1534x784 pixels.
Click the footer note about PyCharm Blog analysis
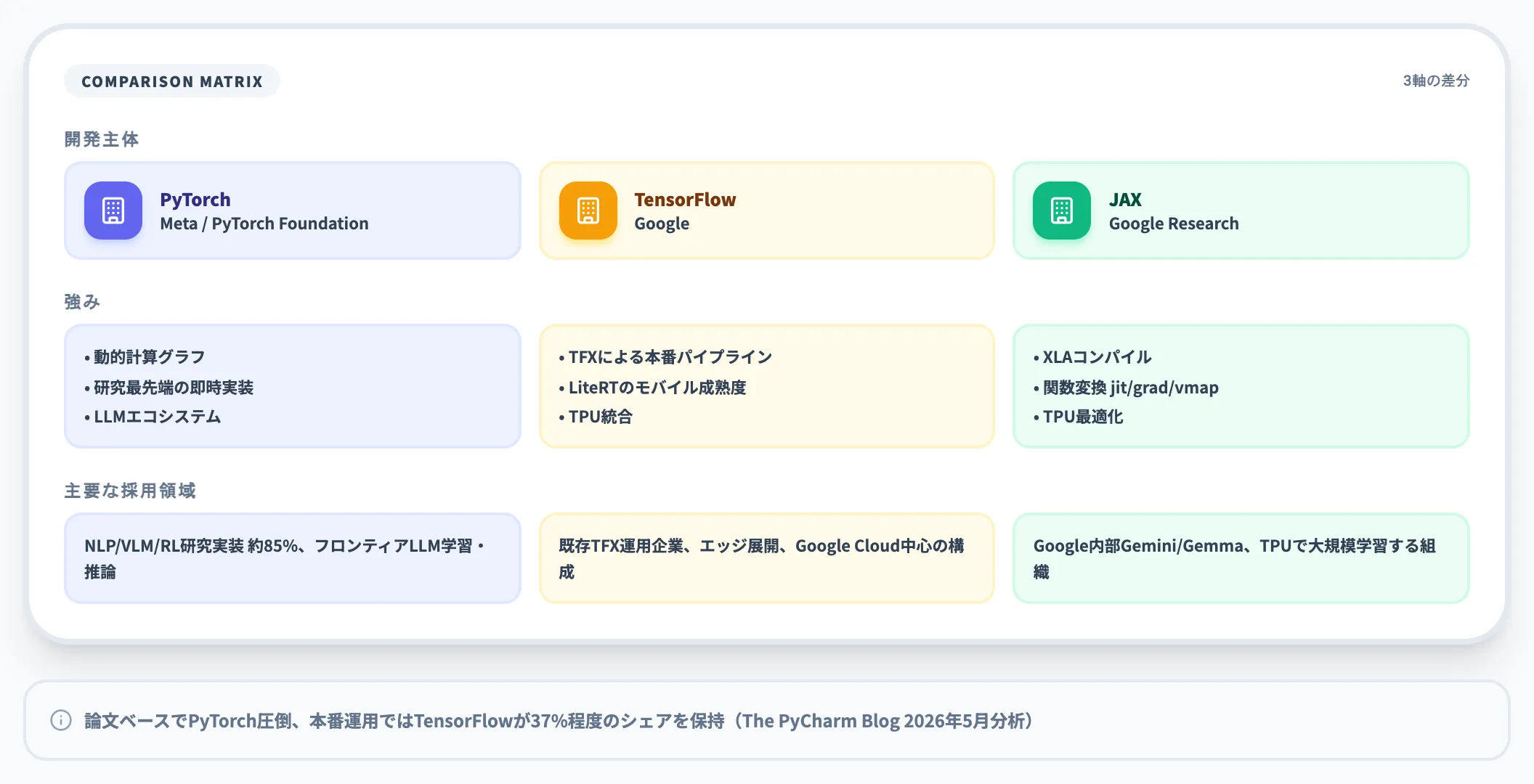coord(559,720)
